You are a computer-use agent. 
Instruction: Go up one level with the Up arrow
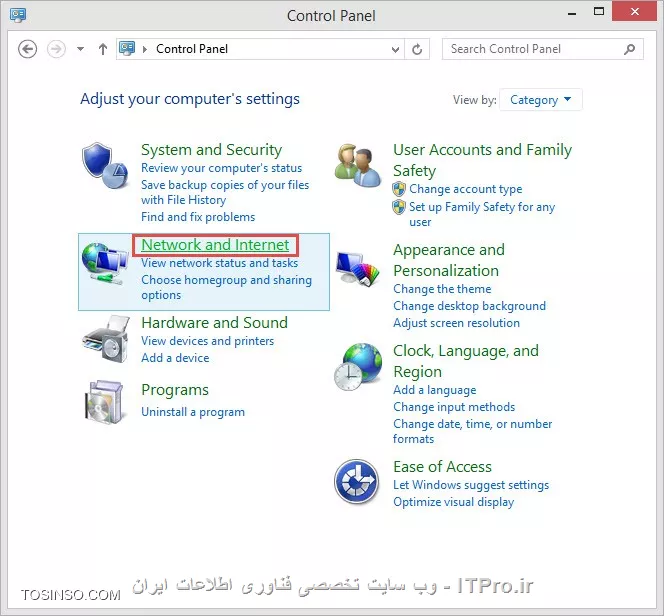point(103,49)
